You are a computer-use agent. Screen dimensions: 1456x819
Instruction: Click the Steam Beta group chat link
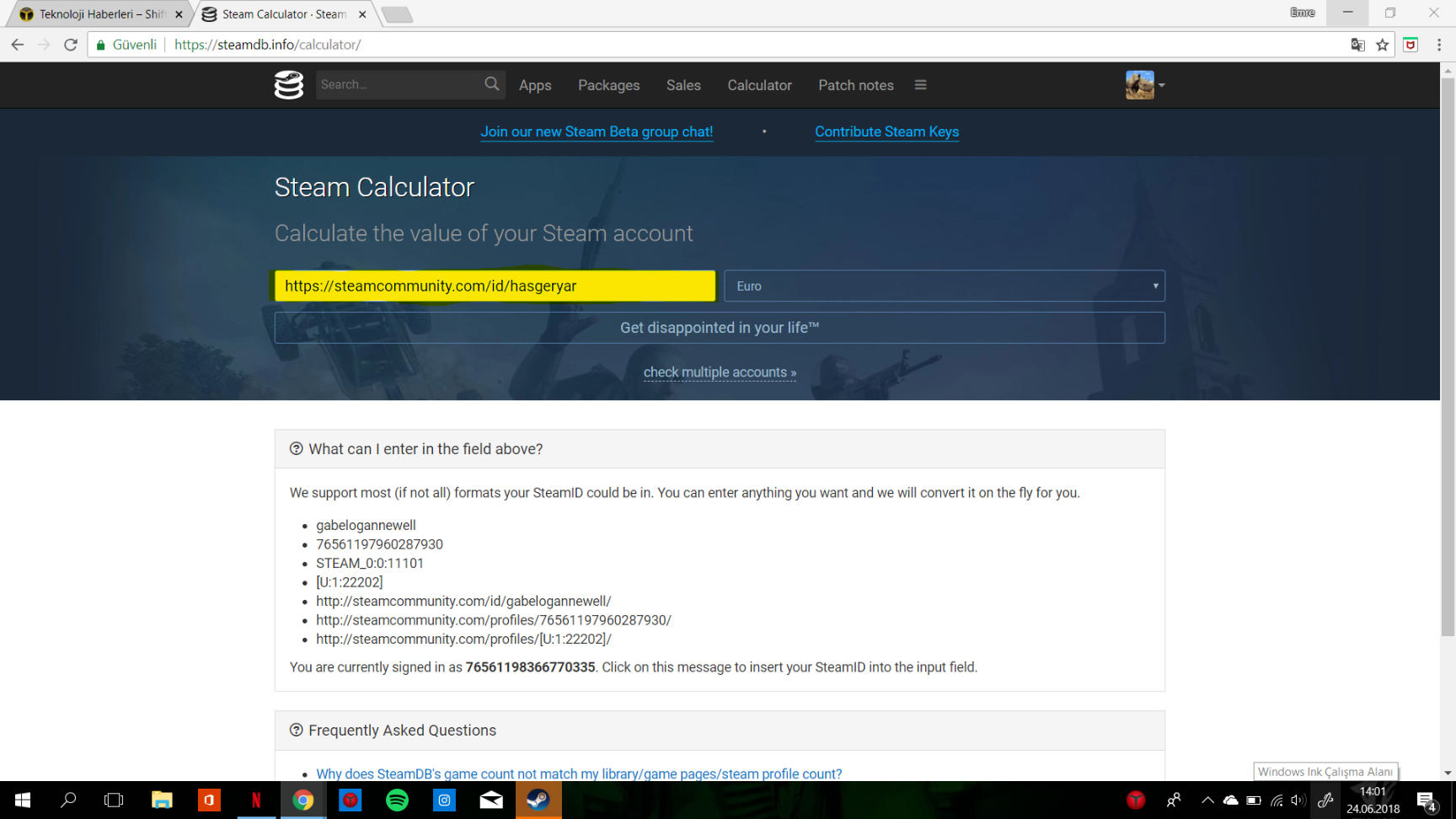click(x=597, y=131)
